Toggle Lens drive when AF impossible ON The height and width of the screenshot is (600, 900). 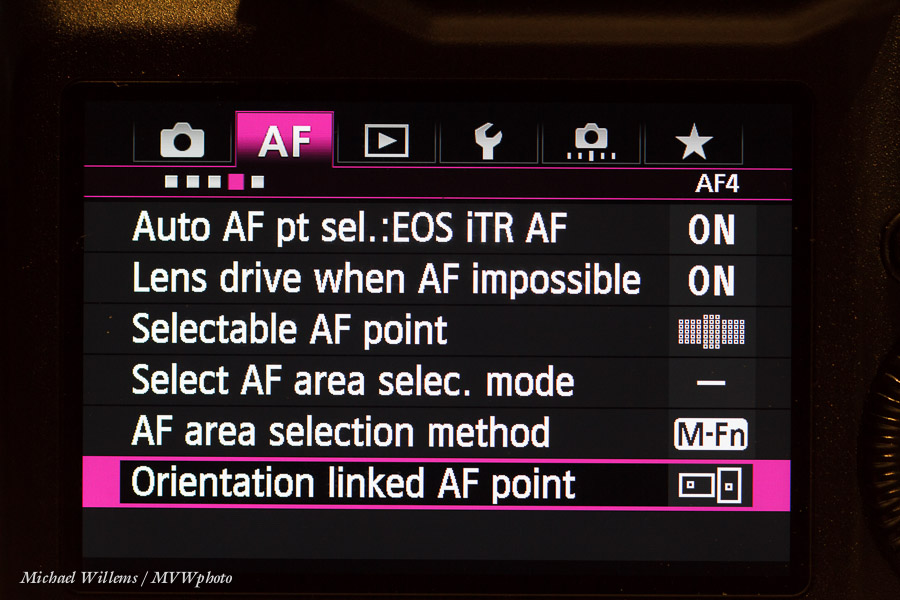[x=711, y=281]
